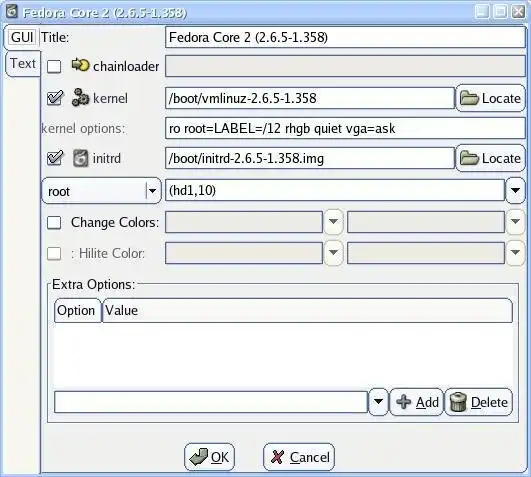531x477 pixels.
Task: Switch to the Text tab
Action: coord(23,63)
